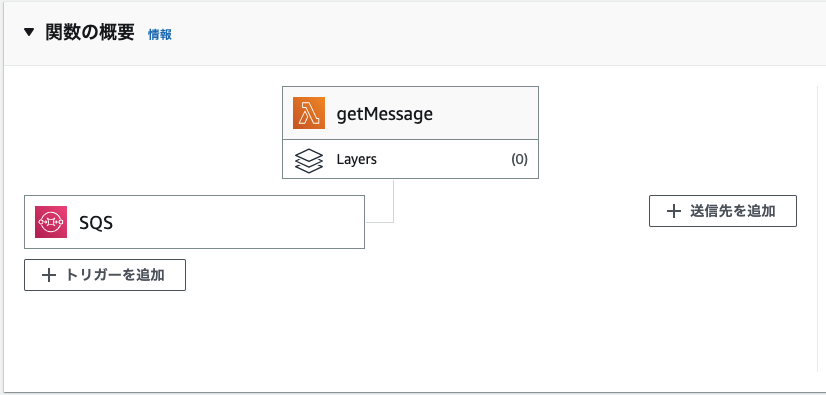The height and width of the screenshot is (395, 826).
Task: Click empty area of SQS trigger box
Action: [x=237, y=222]
